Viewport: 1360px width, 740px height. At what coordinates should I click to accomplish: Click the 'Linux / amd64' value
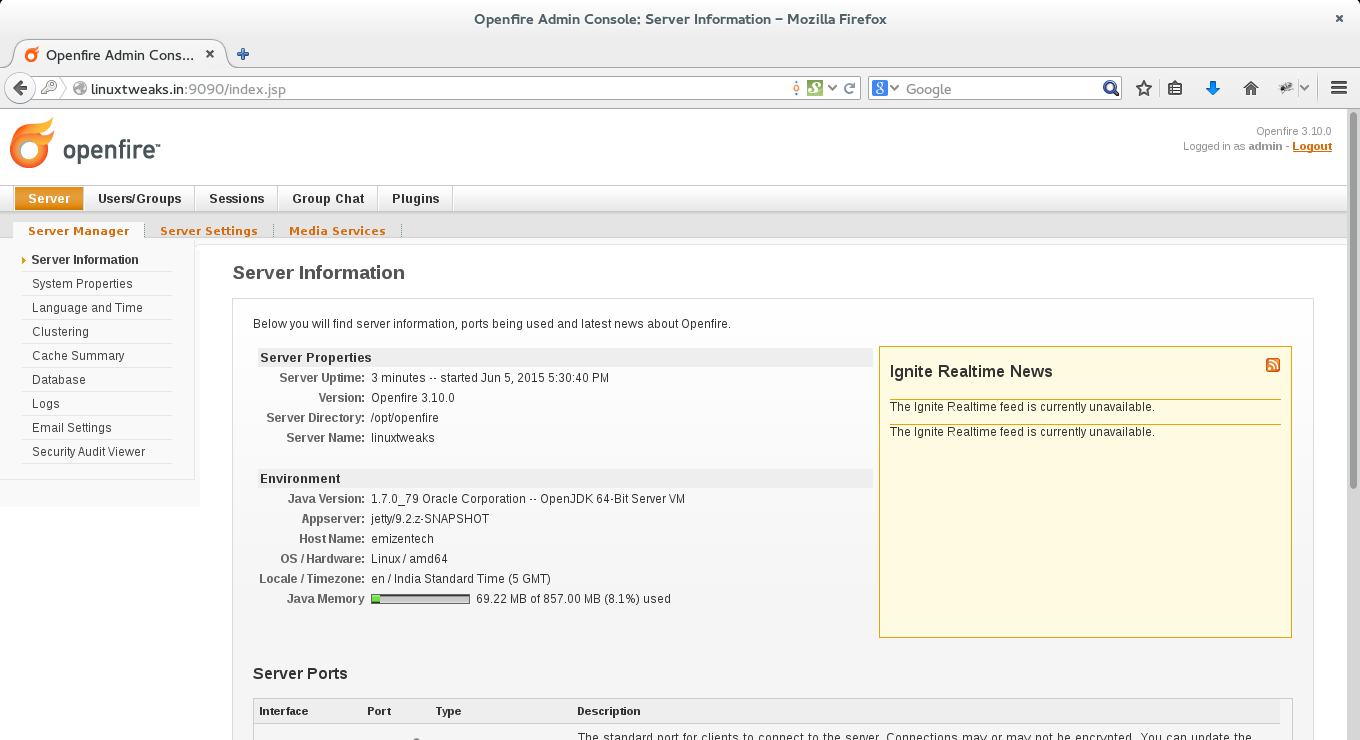409,559
